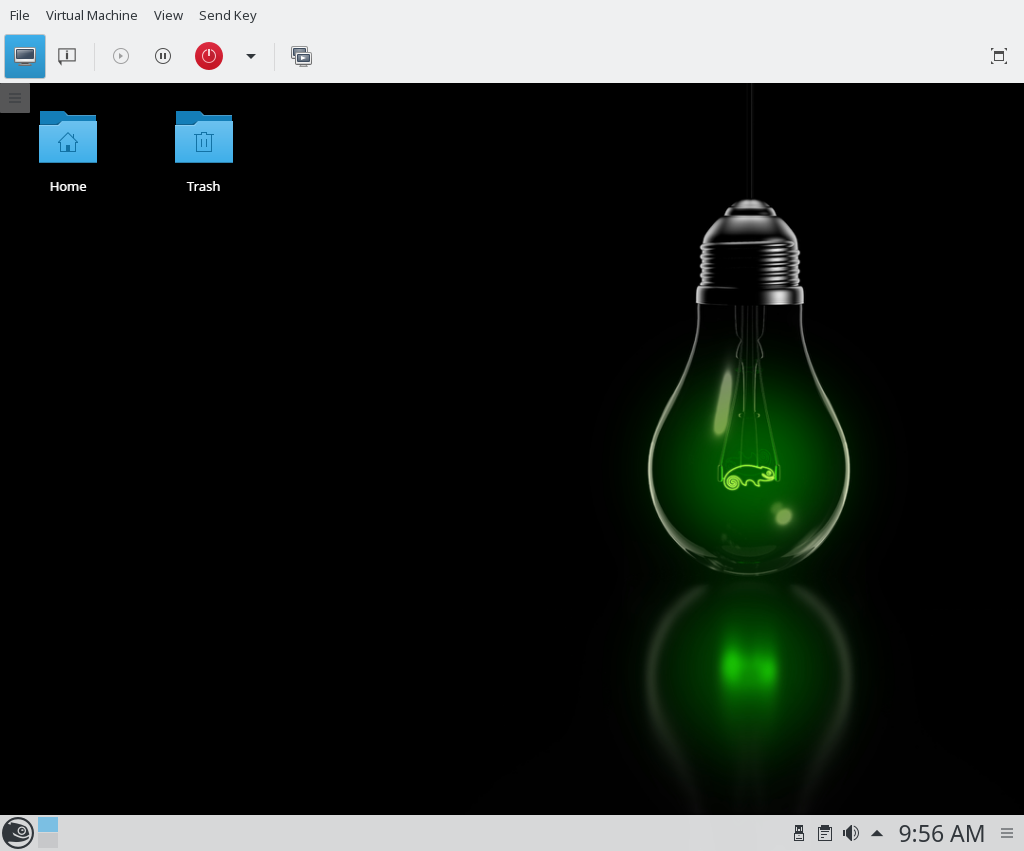Switch the viewer to fullscreen
The width and height of the screenshot is (1024, 851).
click(x=999, y=56)
